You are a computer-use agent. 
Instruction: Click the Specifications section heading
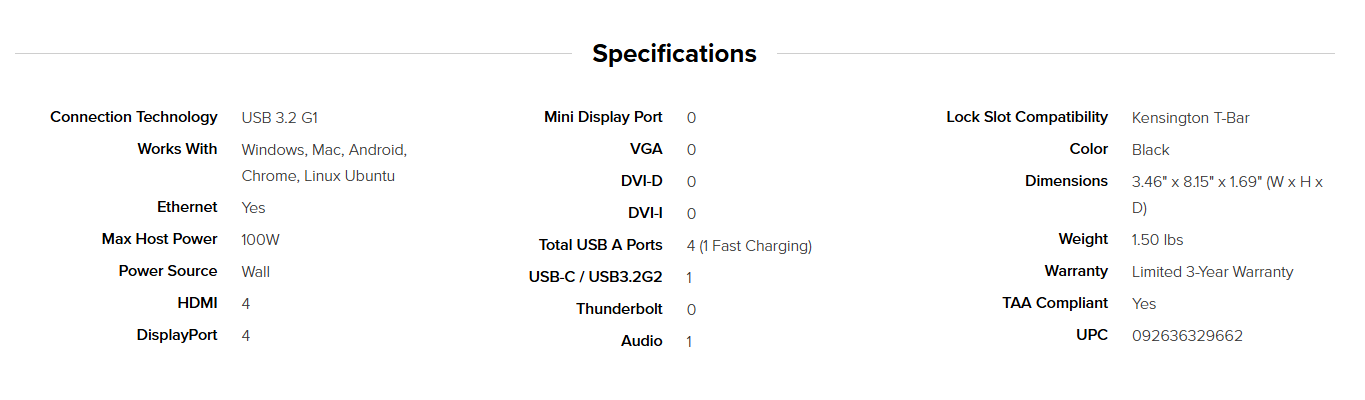tap(674, 53)
